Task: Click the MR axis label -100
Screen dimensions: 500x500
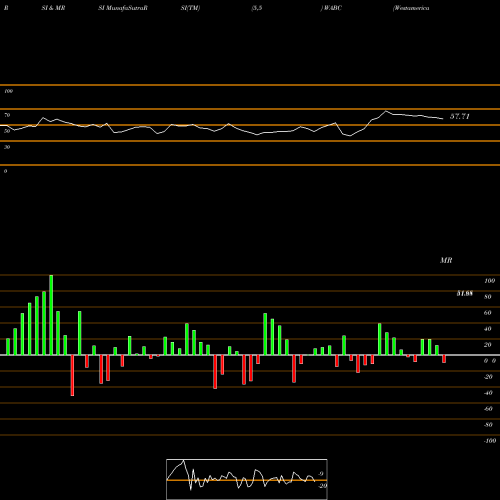Action: click(490, 441)
